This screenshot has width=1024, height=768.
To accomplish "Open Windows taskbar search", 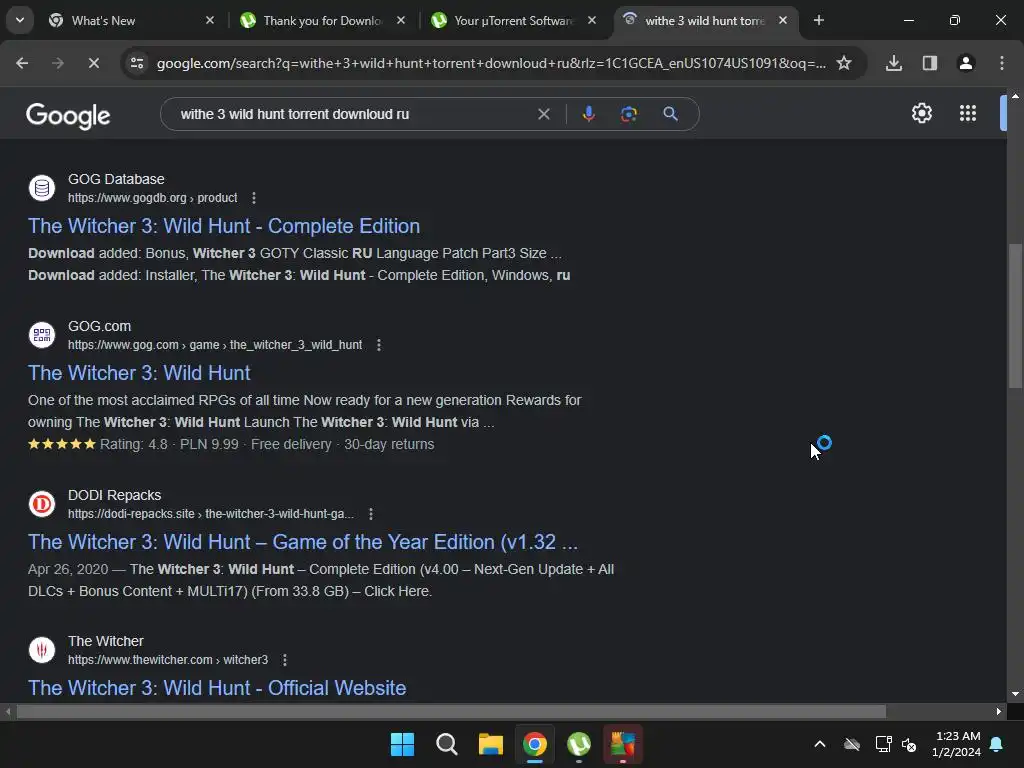I will coord(447,744).
